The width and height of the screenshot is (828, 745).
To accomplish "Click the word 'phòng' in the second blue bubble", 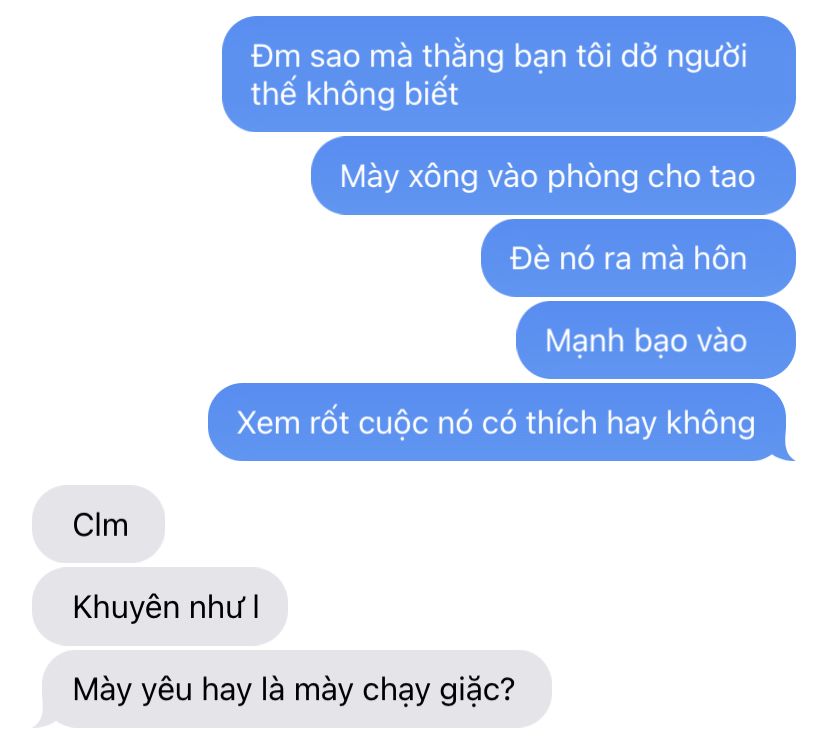I will [593, 177].
